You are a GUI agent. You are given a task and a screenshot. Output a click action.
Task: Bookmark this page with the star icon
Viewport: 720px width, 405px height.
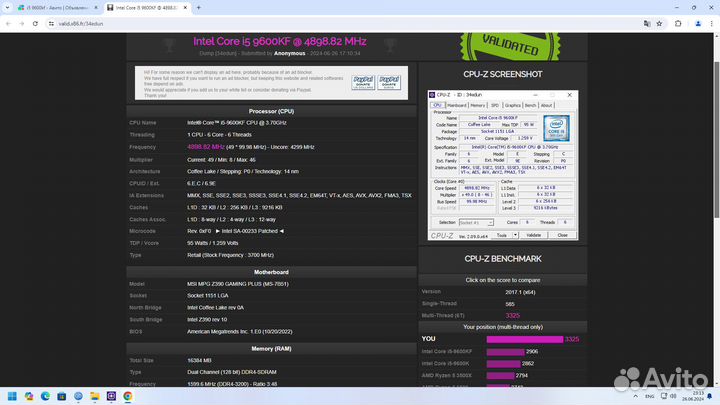pyautogui.click(x=659, y=23)
